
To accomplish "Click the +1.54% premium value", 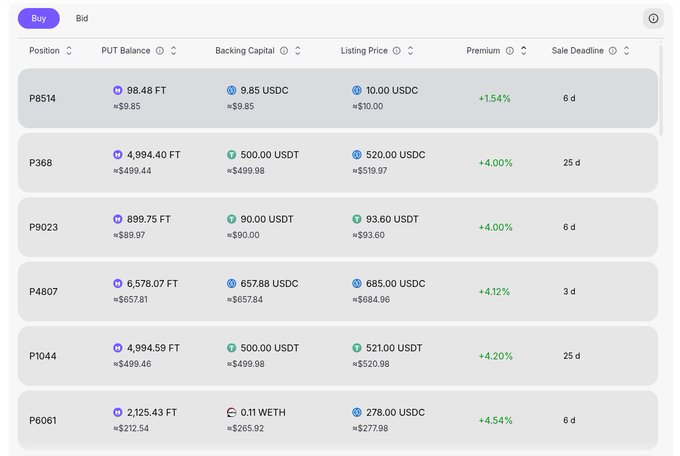I will [494, 98].
